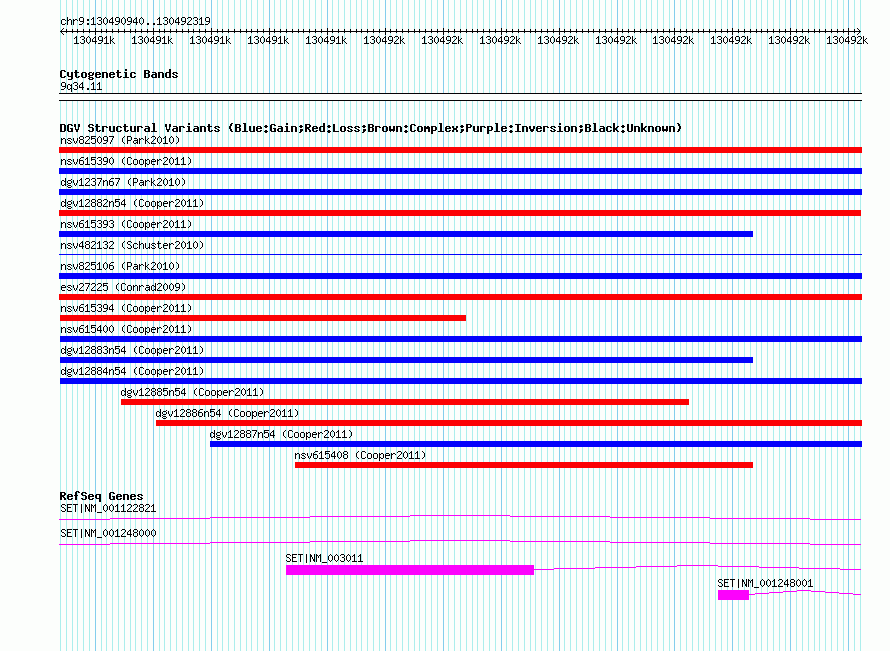Open the nsv615400 (Cooper2011) label

click(126, 329)
